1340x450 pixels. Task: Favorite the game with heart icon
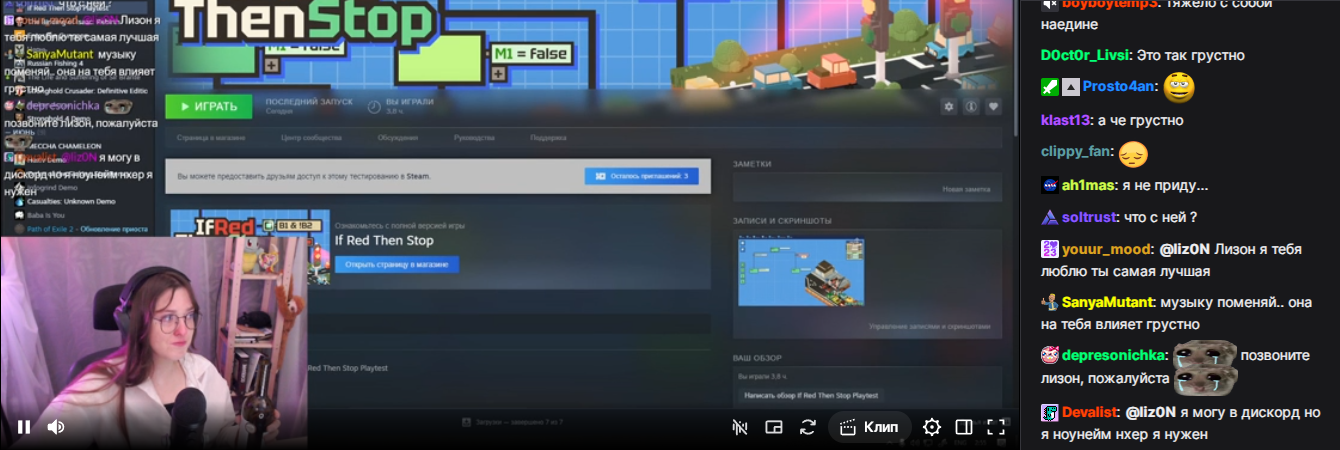coord(994,106)
